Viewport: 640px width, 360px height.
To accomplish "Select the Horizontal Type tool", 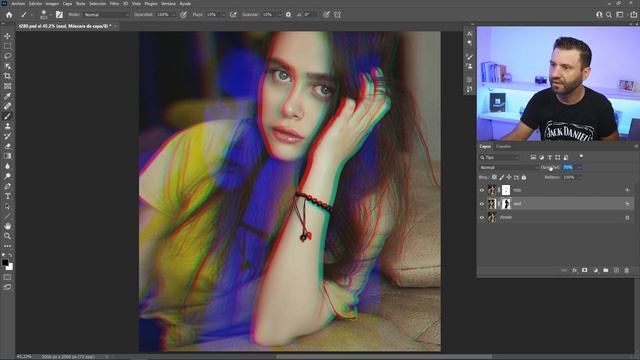I will pyautogui.click(x=7, y=196).
